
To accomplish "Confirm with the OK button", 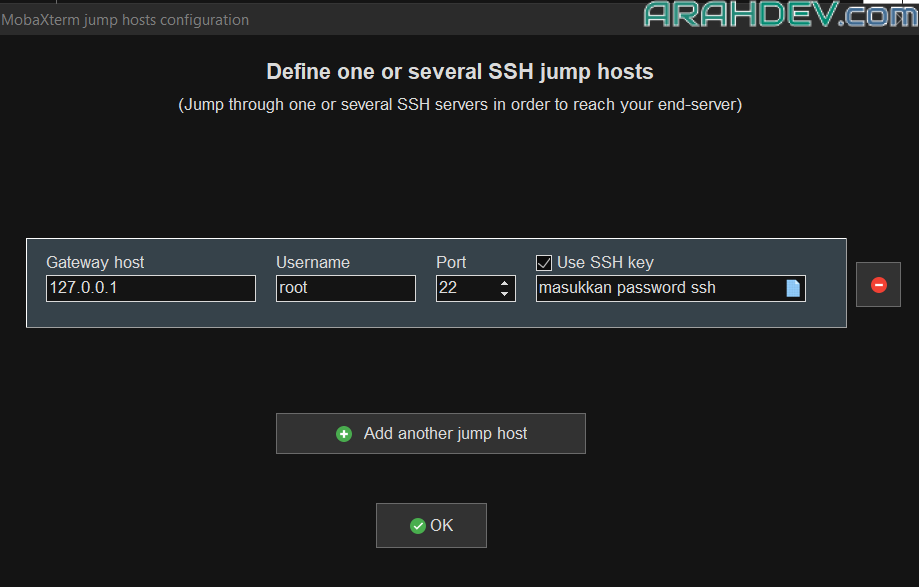I will tap(431, 526).
